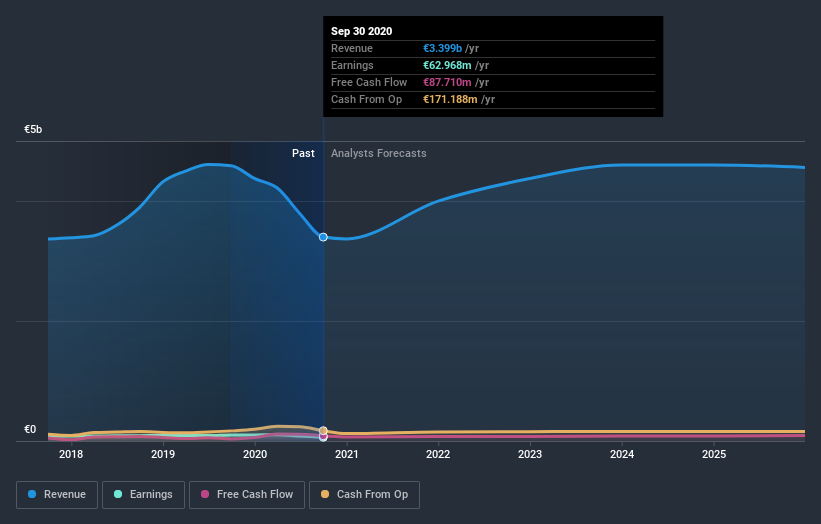Viewport: 821px width, 524px height.
Task: Toggle the Earnings legend series
Action: [143, 495]
